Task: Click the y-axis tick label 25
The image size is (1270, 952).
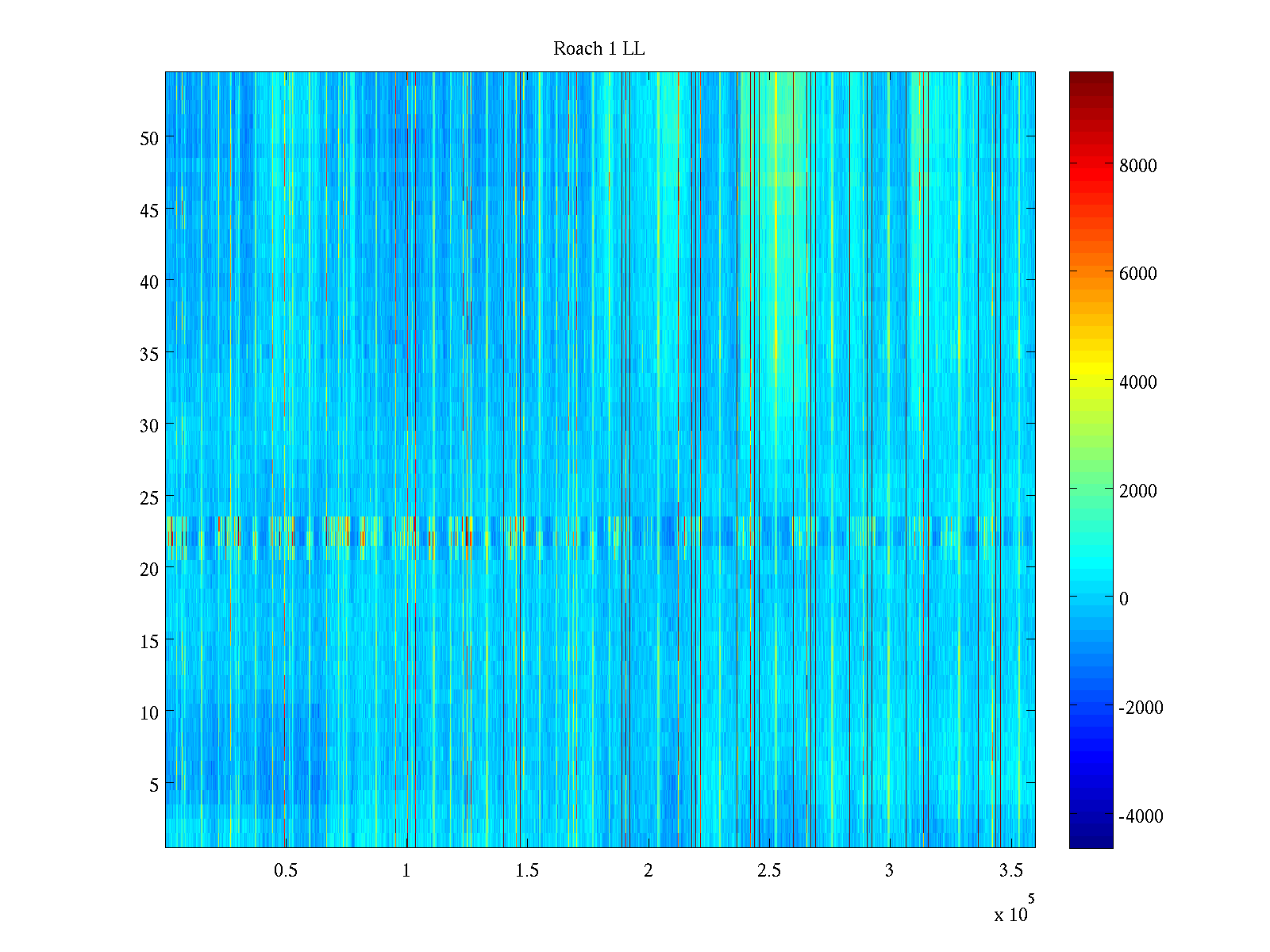Action: point(149,497)
